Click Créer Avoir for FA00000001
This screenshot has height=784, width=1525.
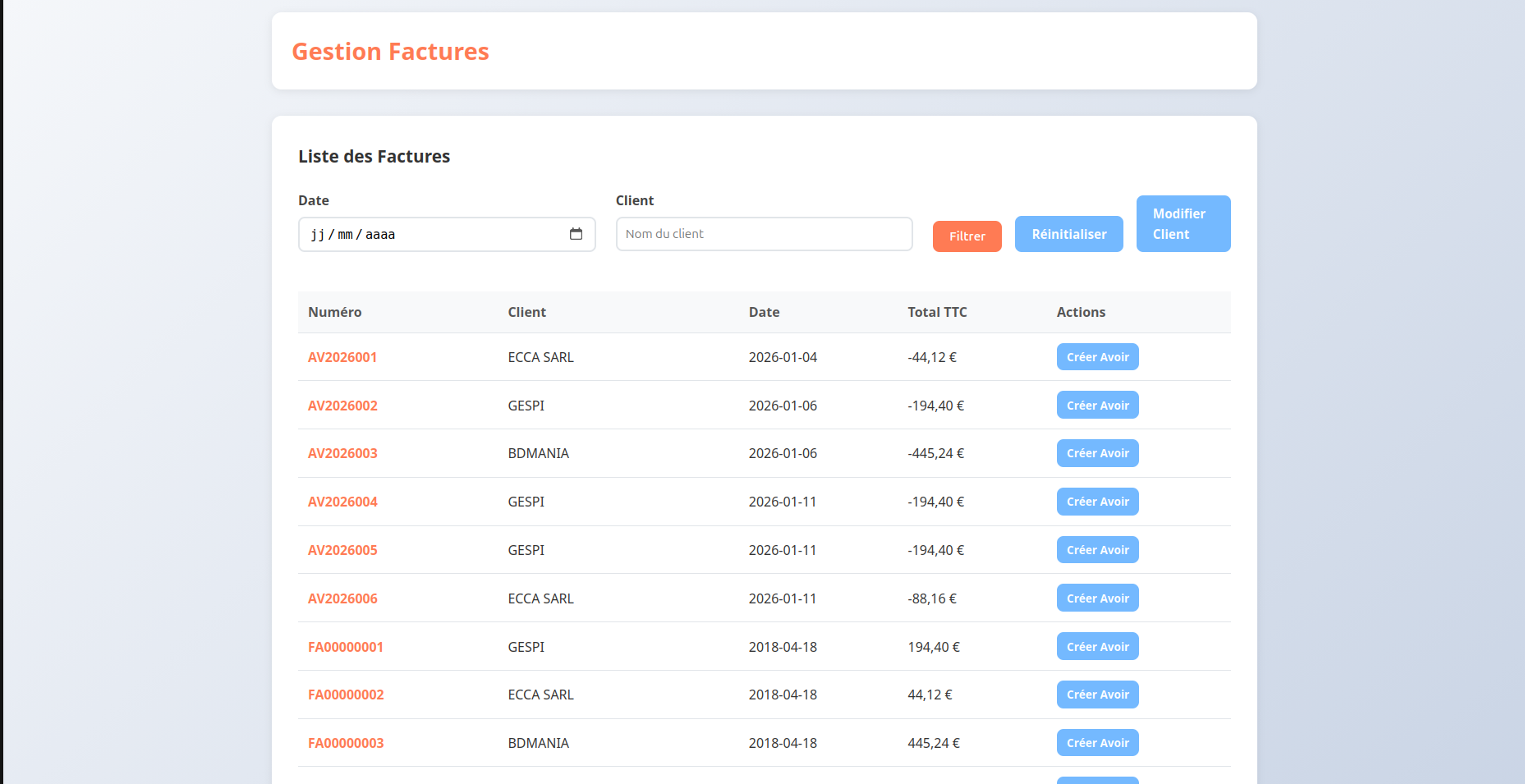pos(1097,647)
